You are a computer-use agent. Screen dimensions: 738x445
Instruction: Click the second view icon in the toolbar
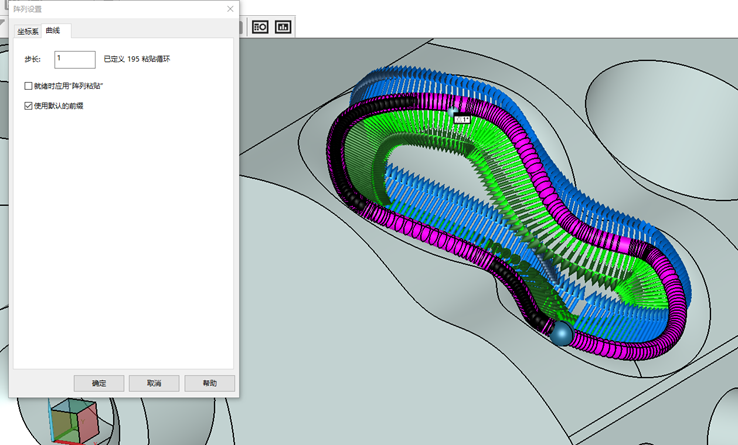[283, 27]
